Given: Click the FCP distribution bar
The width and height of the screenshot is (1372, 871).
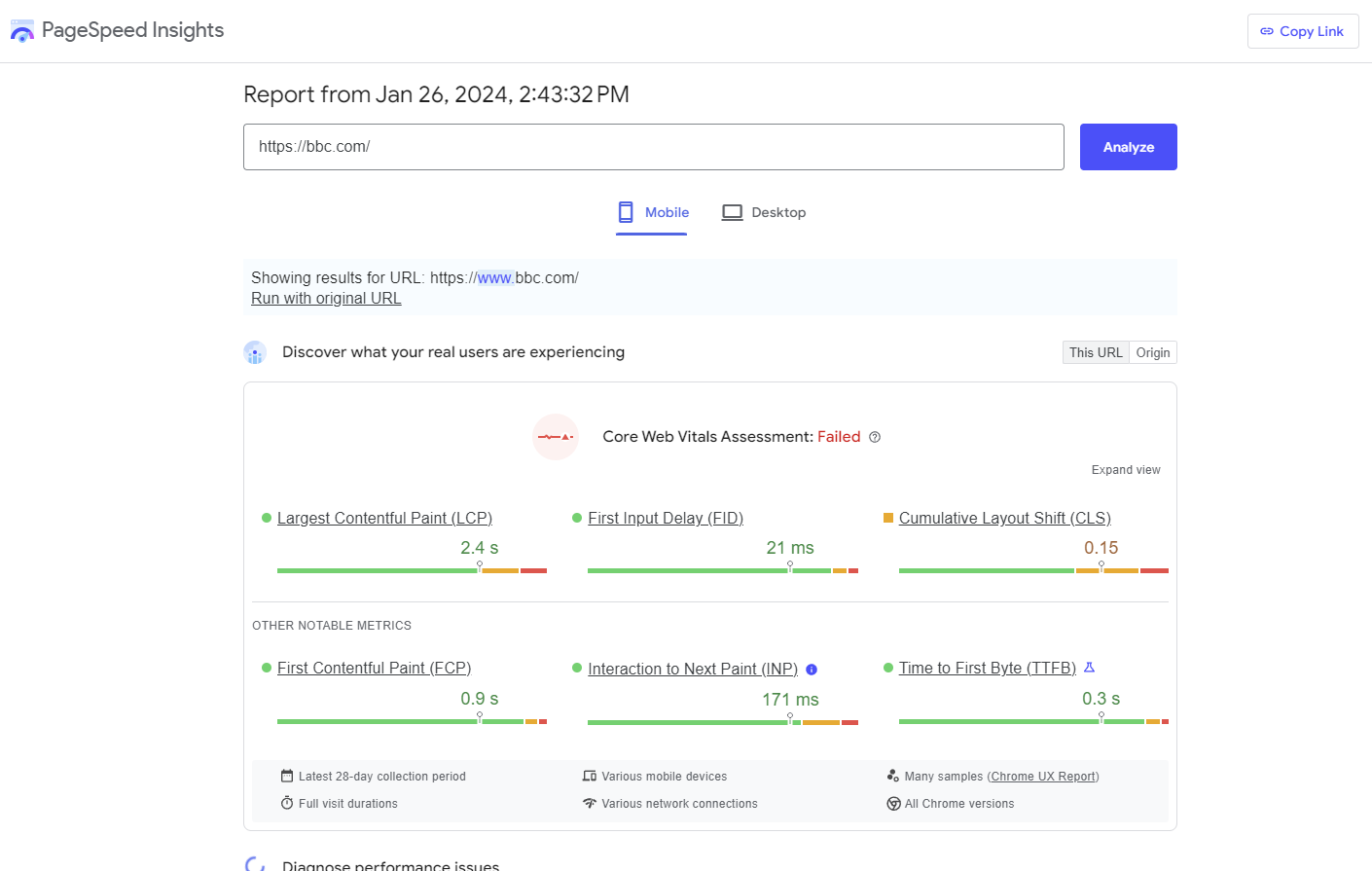Looking at the screenshot, I should (412, 721).
